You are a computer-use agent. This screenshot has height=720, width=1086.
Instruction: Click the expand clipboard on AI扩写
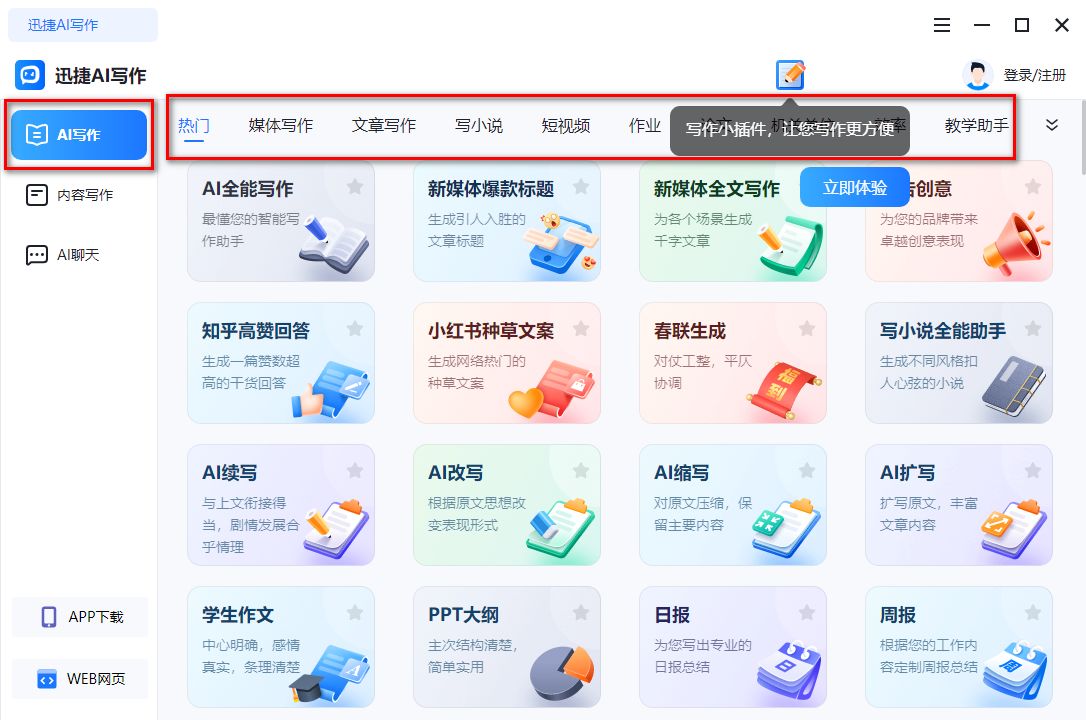click(x=1013, y=528)
